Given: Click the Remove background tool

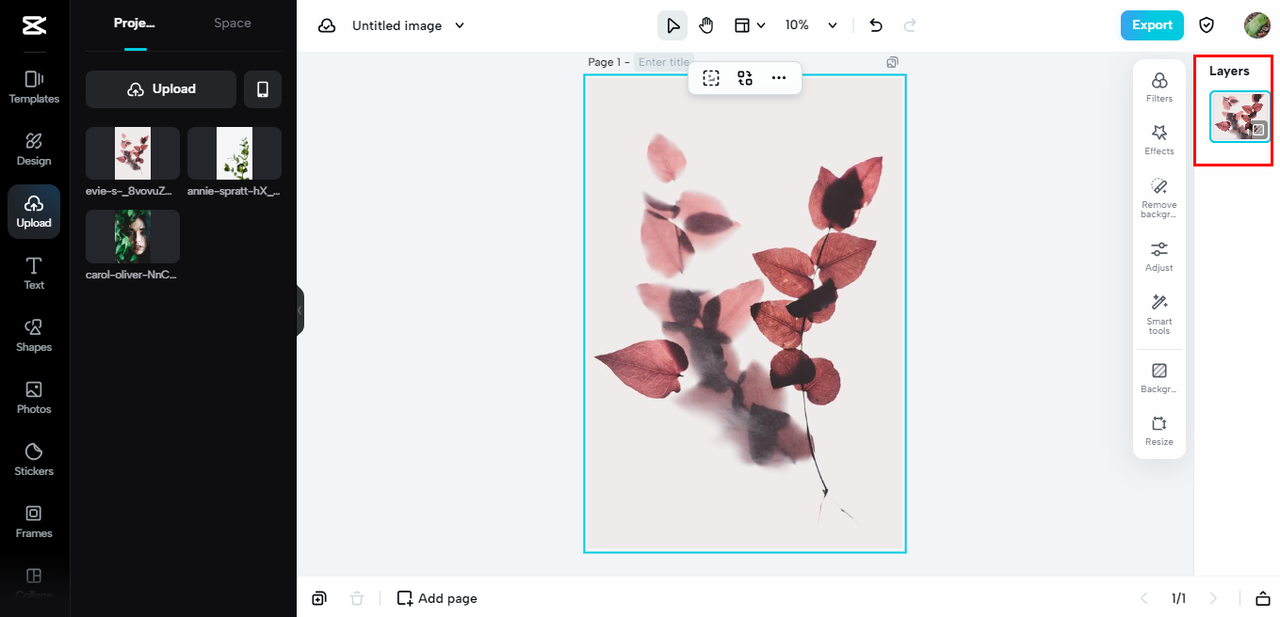Looking at the screenshot, I should click(1159, 198).
